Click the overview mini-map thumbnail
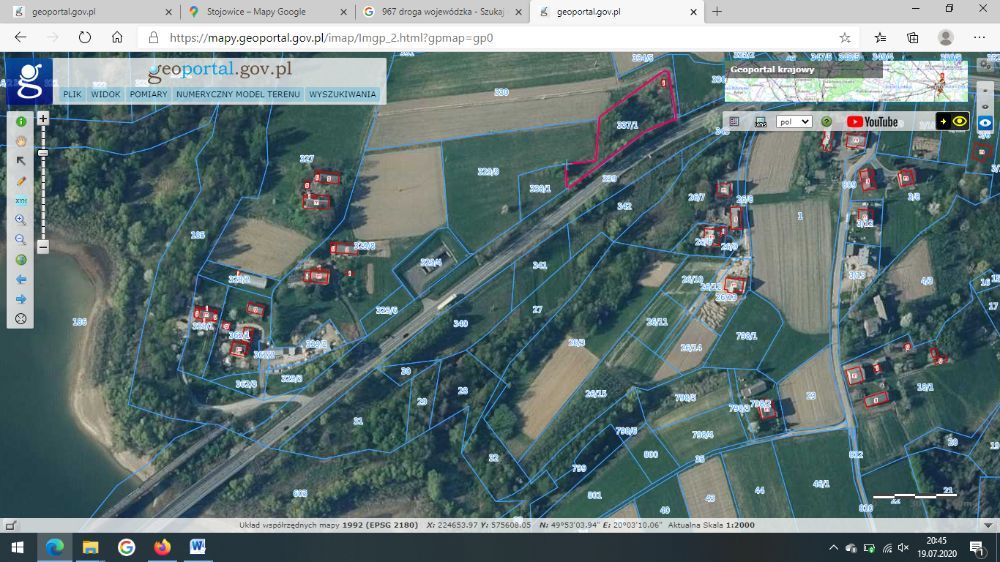This screenshot has width=1000, height=562. click(x=846, y=81)
